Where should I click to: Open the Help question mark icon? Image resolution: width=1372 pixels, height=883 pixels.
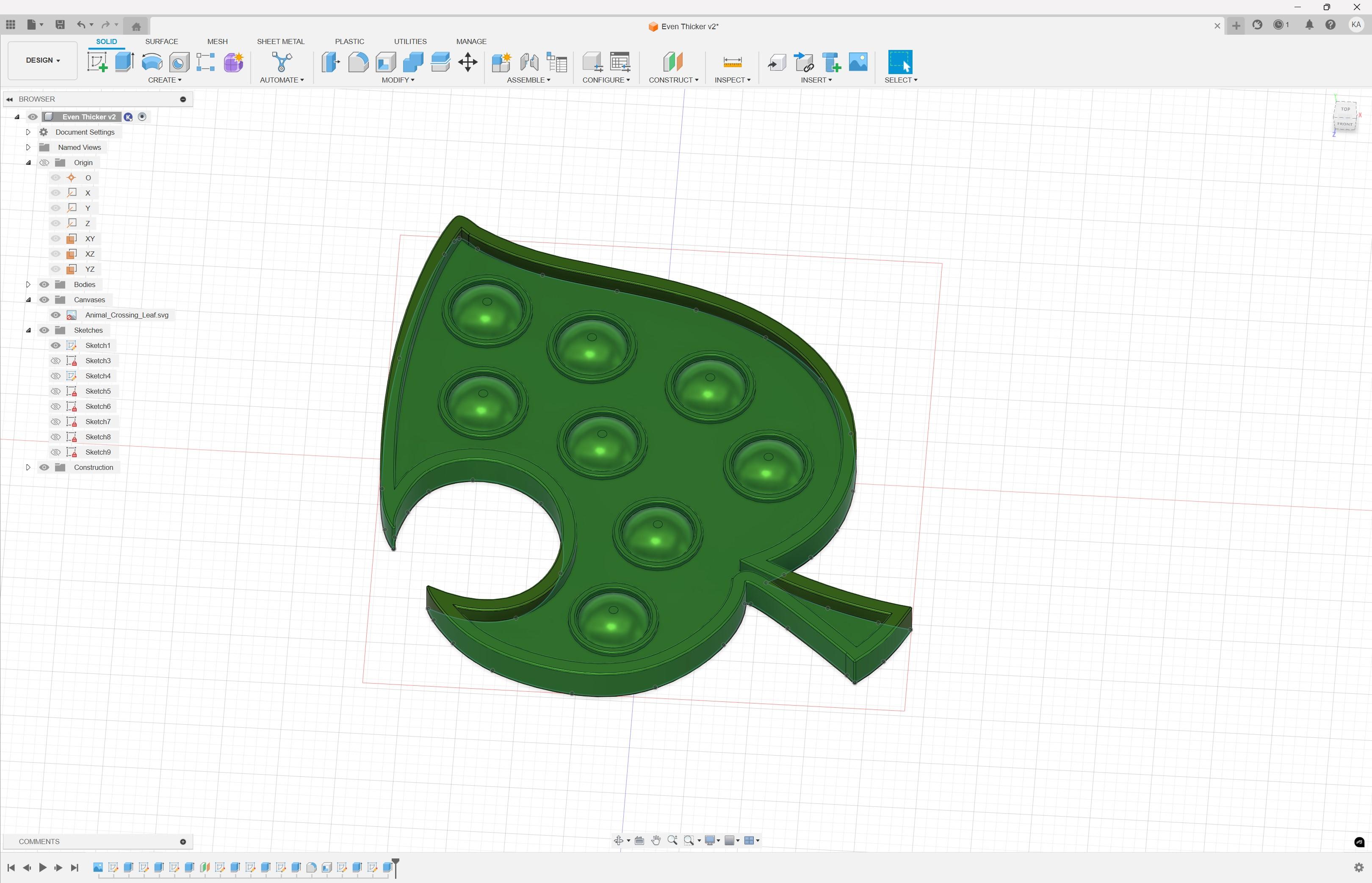point(1331,25)
